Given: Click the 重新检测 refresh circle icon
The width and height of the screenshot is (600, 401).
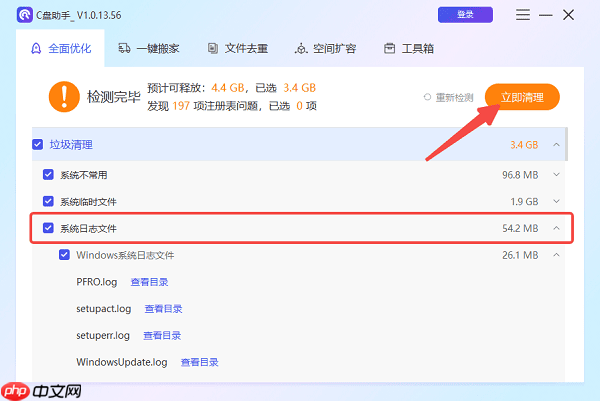Looking at the screenshot, I should point(427,97).
